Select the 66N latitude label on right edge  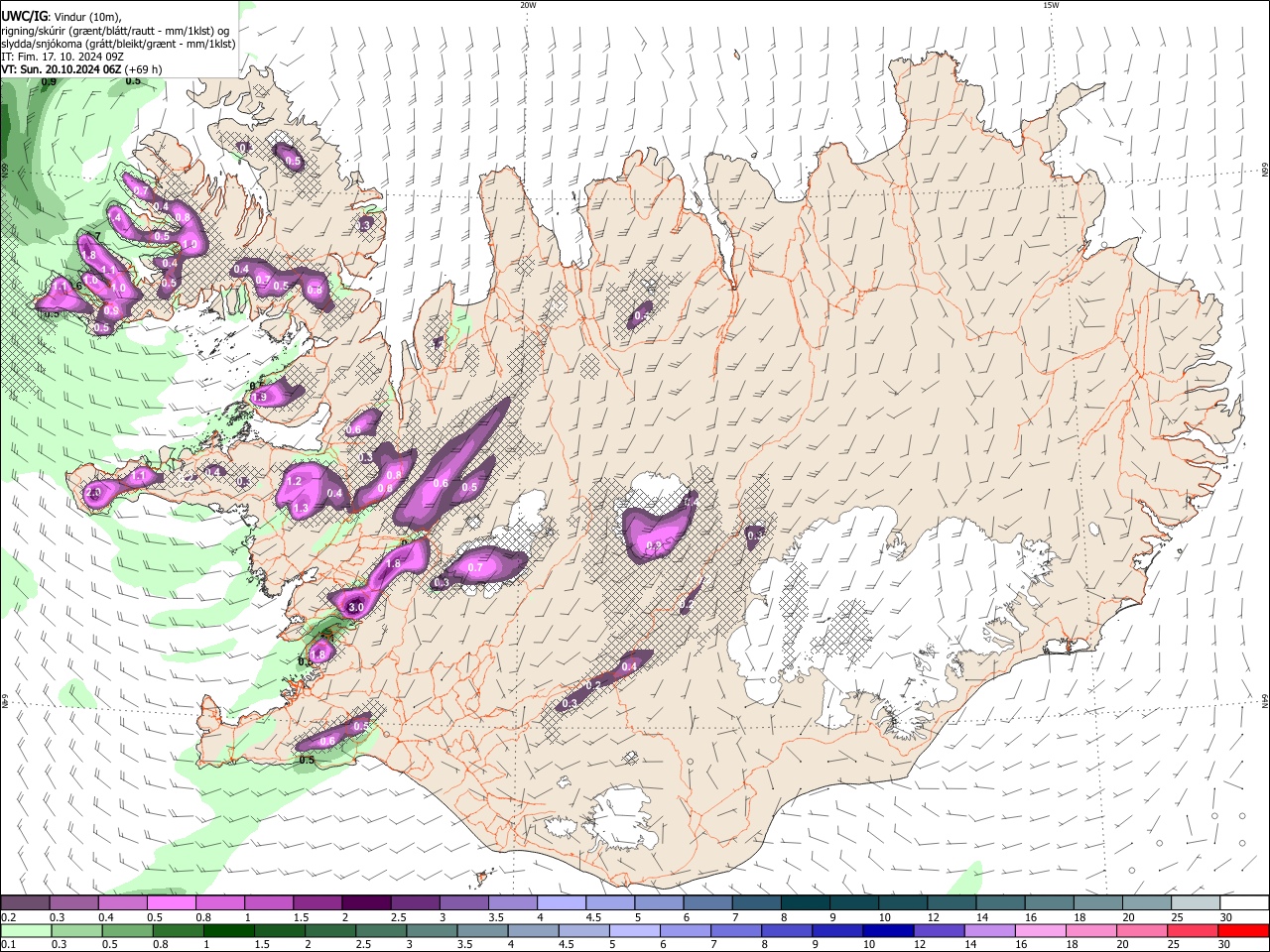pos(1265,171)
